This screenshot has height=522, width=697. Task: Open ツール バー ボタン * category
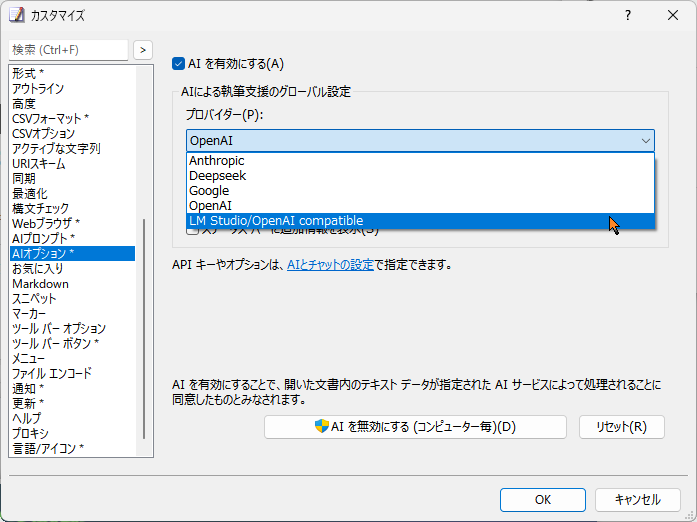click(72, 344)
